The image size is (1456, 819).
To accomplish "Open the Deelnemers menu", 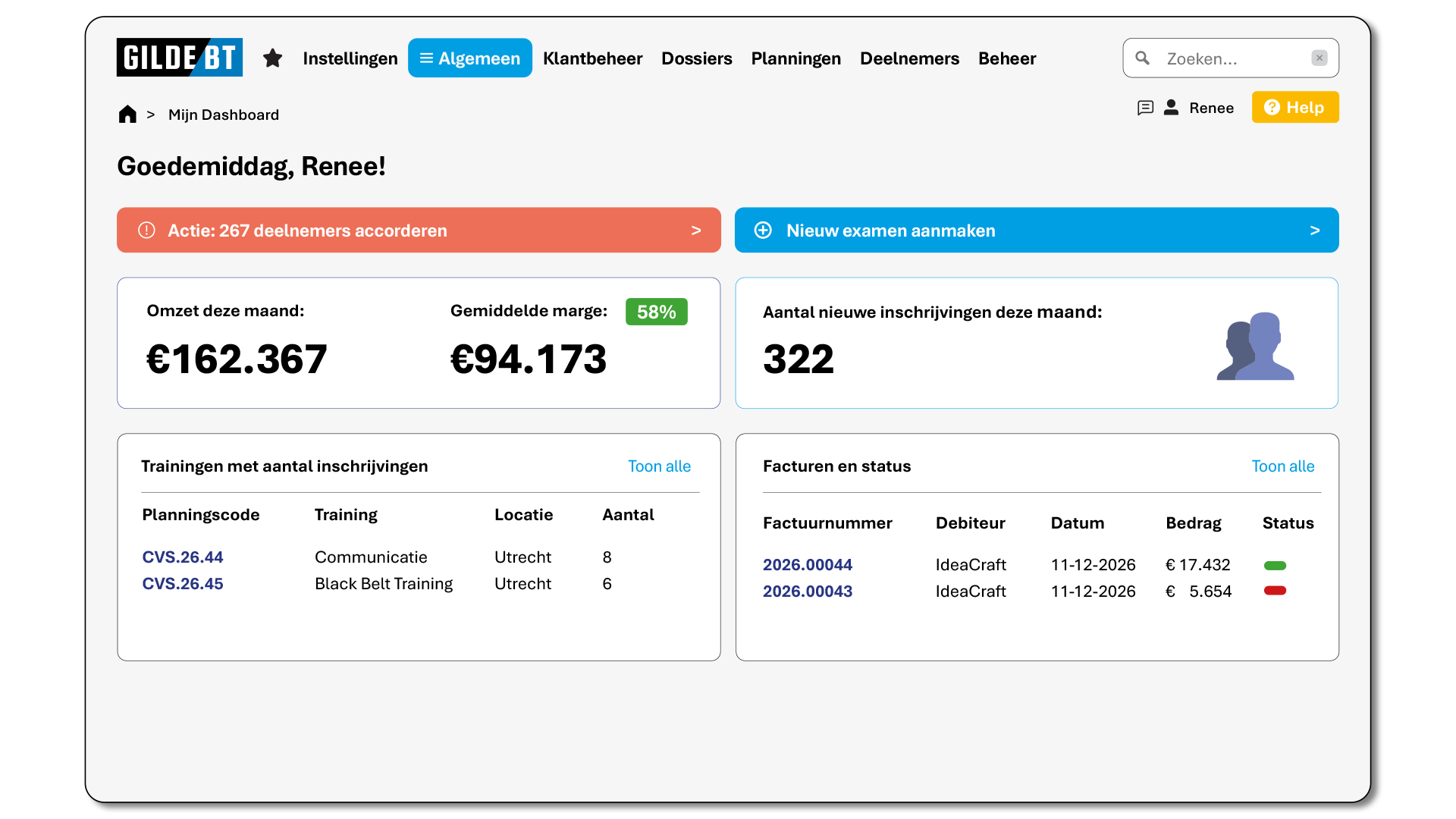I will (x=910, y=58).
